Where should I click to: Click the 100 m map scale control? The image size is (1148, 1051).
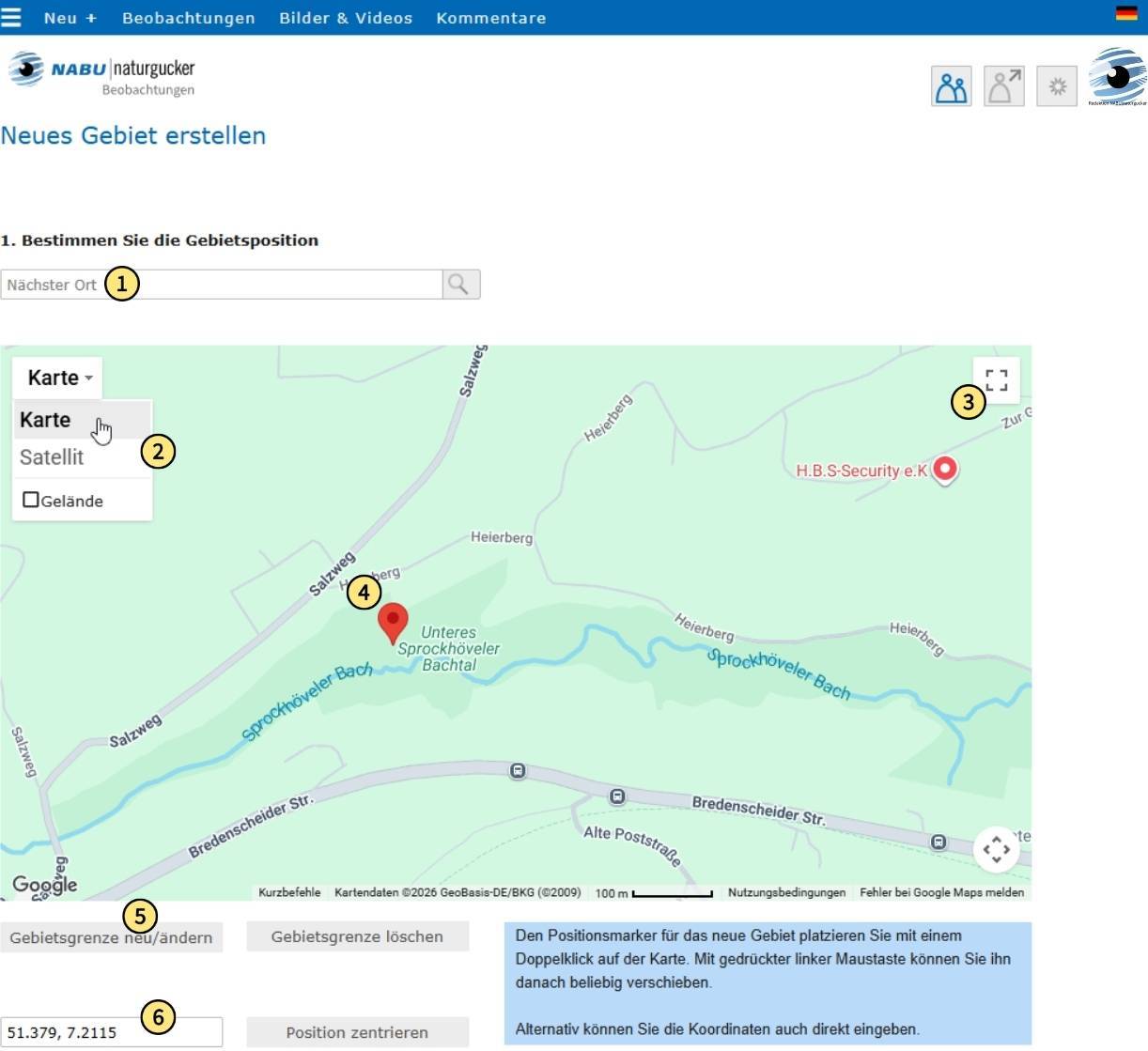point(654,892)
